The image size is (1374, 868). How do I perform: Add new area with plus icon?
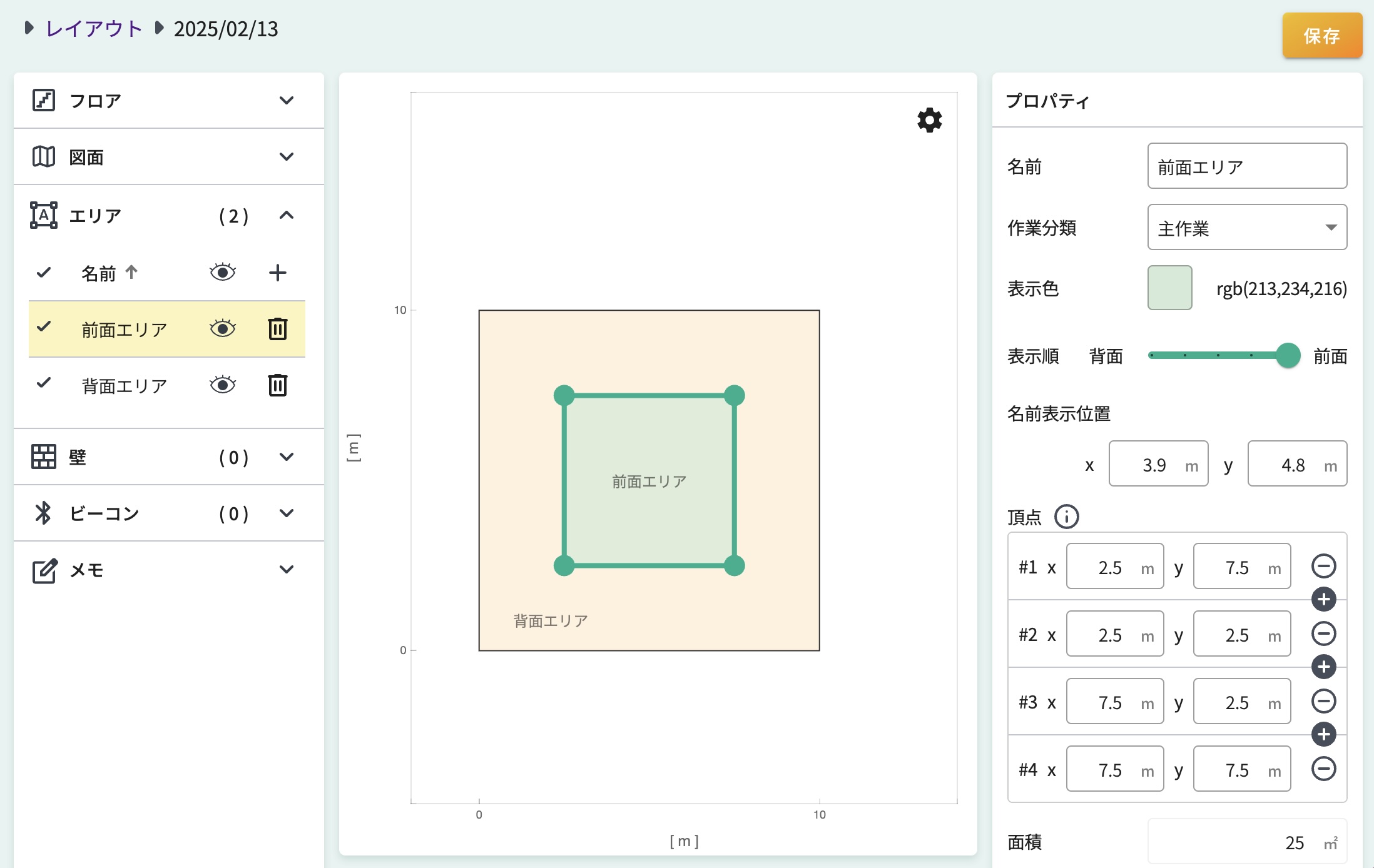coord(277,273)
